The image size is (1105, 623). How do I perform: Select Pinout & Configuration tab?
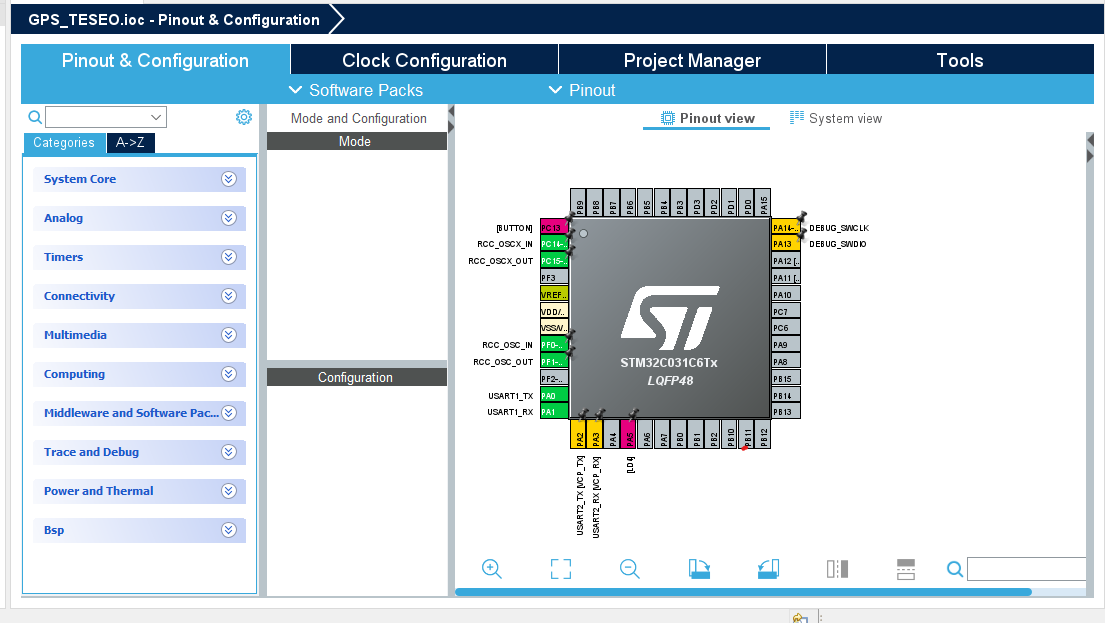155,60
